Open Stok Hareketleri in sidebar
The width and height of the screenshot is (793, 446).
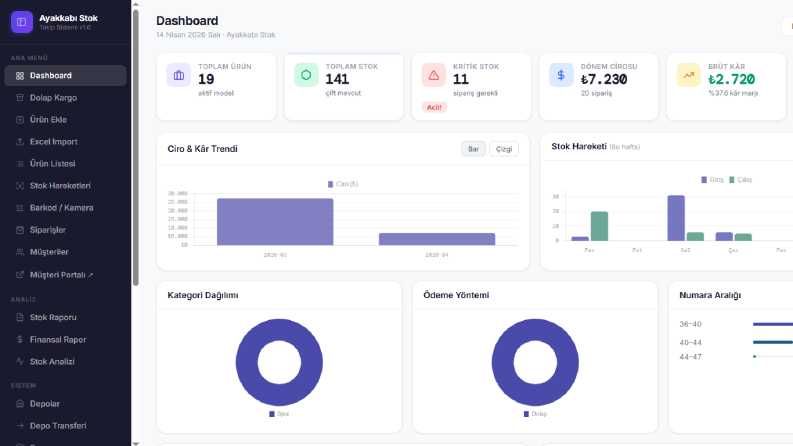click(65, 186)
